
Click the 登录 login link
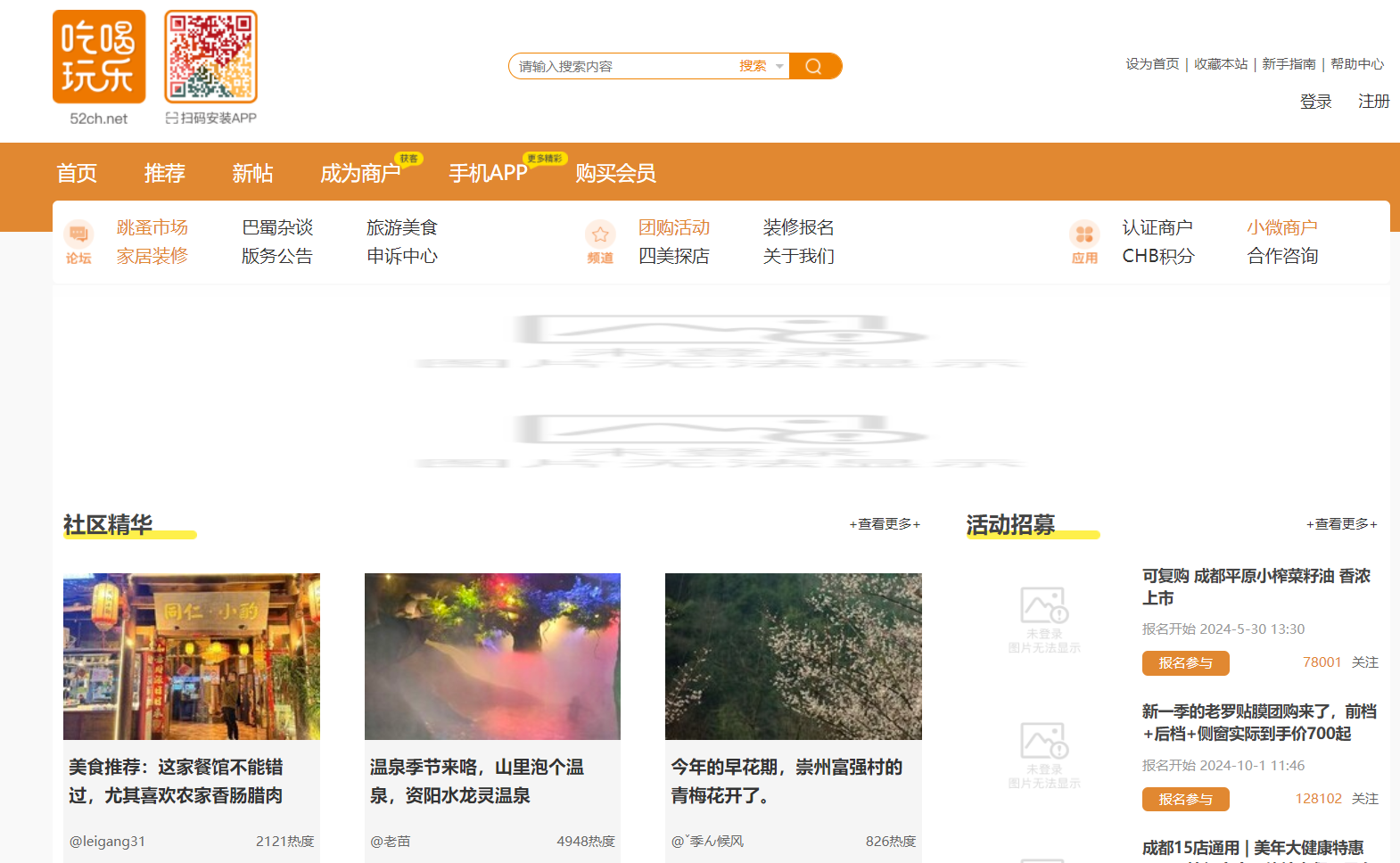click(x=1315, y=102)
